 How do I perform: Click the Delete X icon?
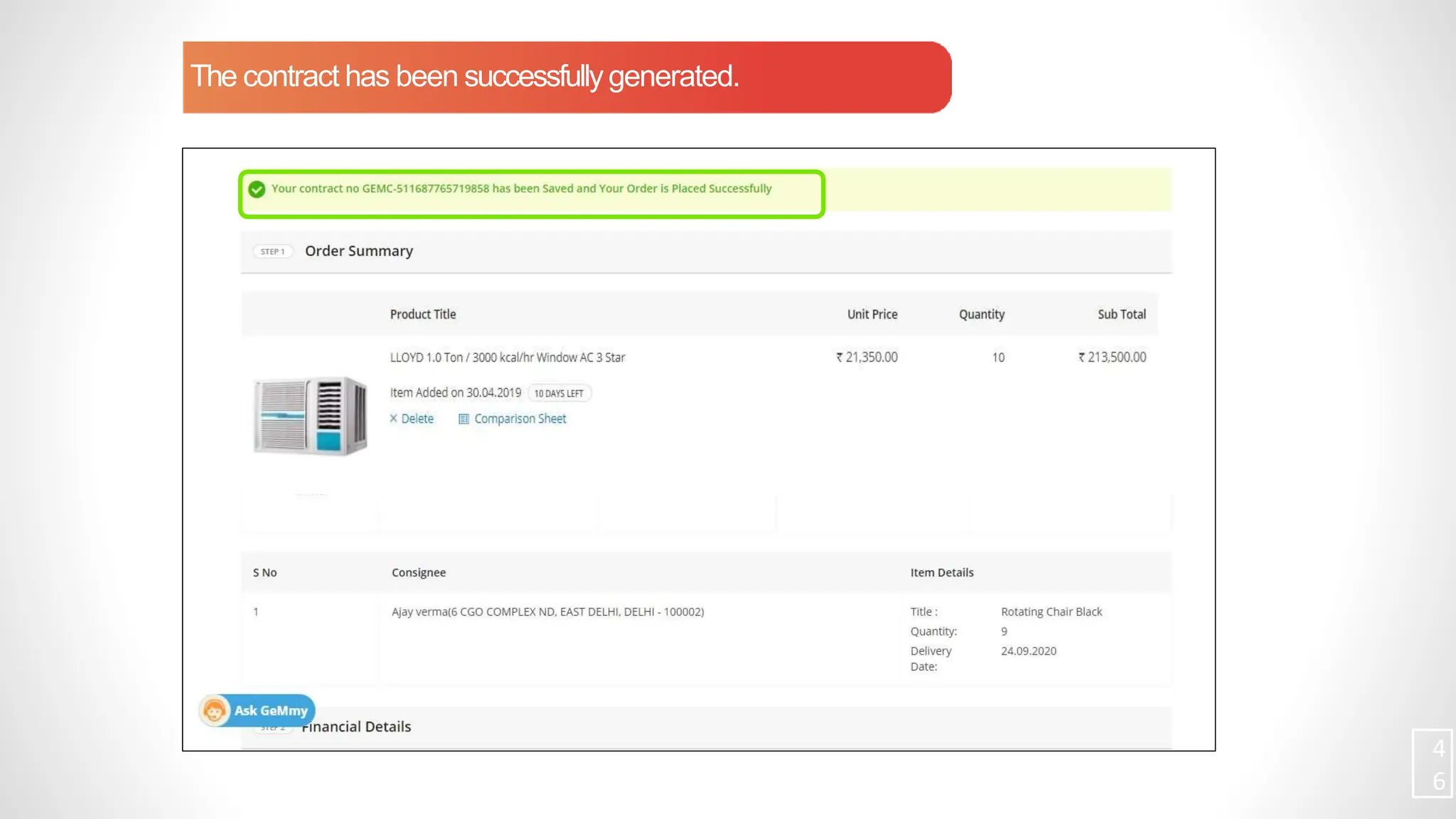(x=393, y=419)
